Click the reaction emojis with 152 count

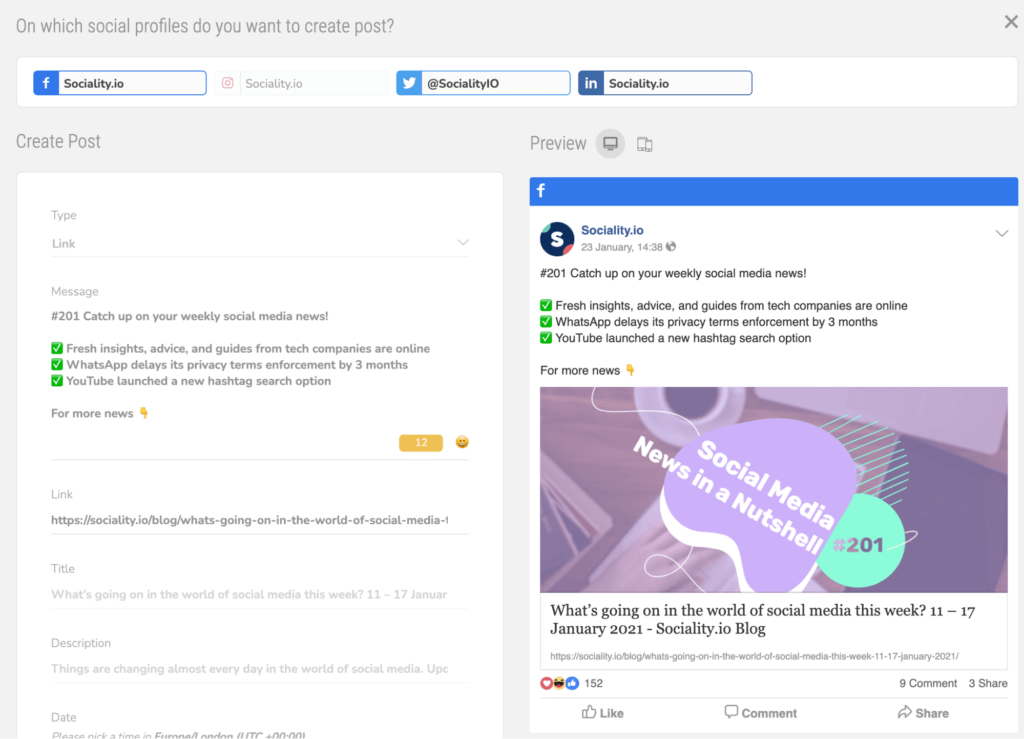pyautogui.click(x=571, y=684)
